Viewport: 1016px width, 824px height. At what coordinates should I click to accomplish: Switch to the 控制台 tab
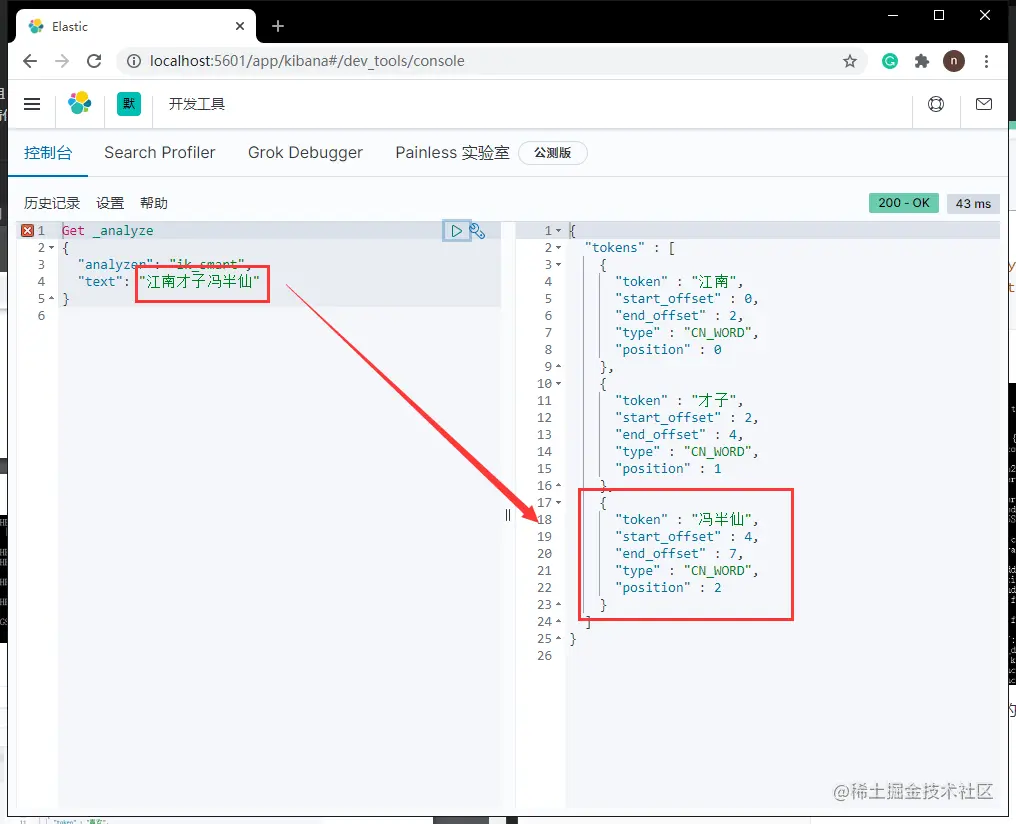click(48, 153)
